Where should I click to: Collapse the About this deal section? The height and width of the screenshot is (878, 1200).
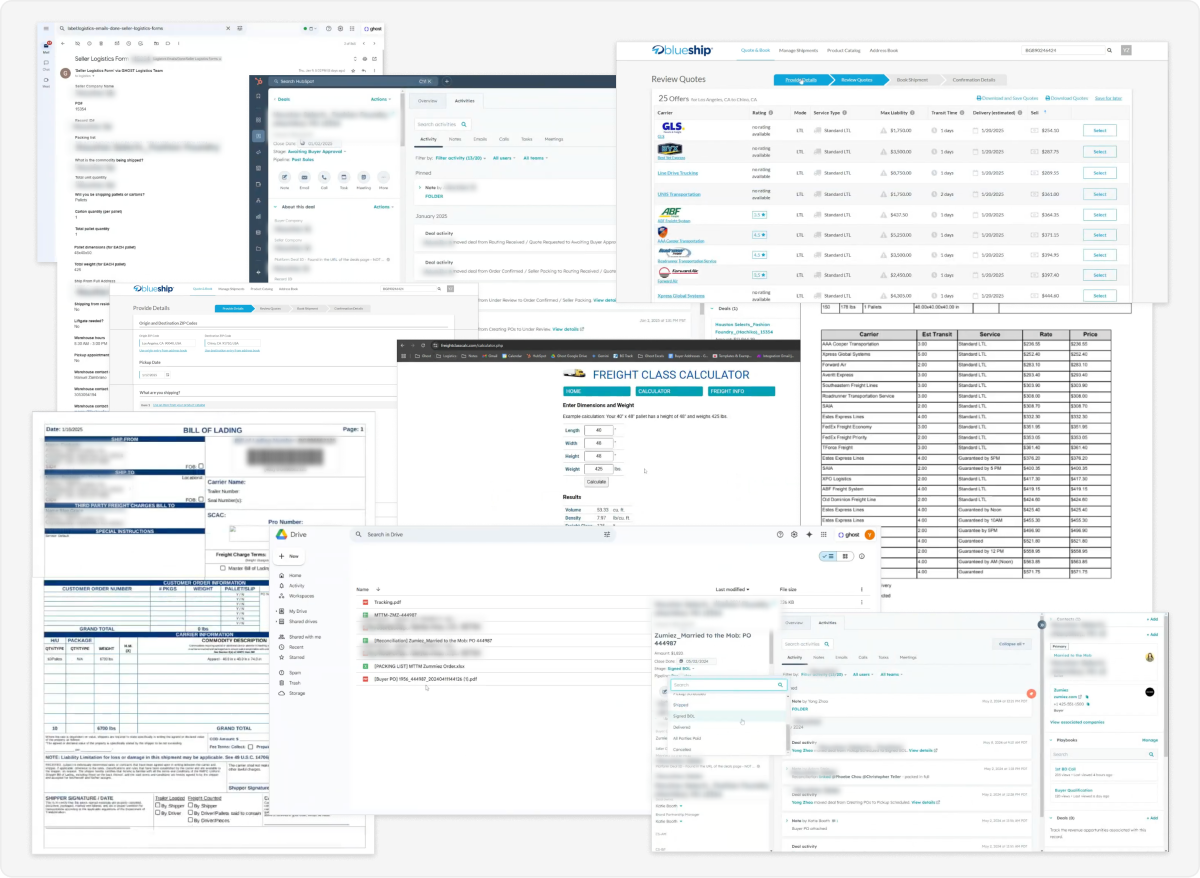click(x=274, y=207)
